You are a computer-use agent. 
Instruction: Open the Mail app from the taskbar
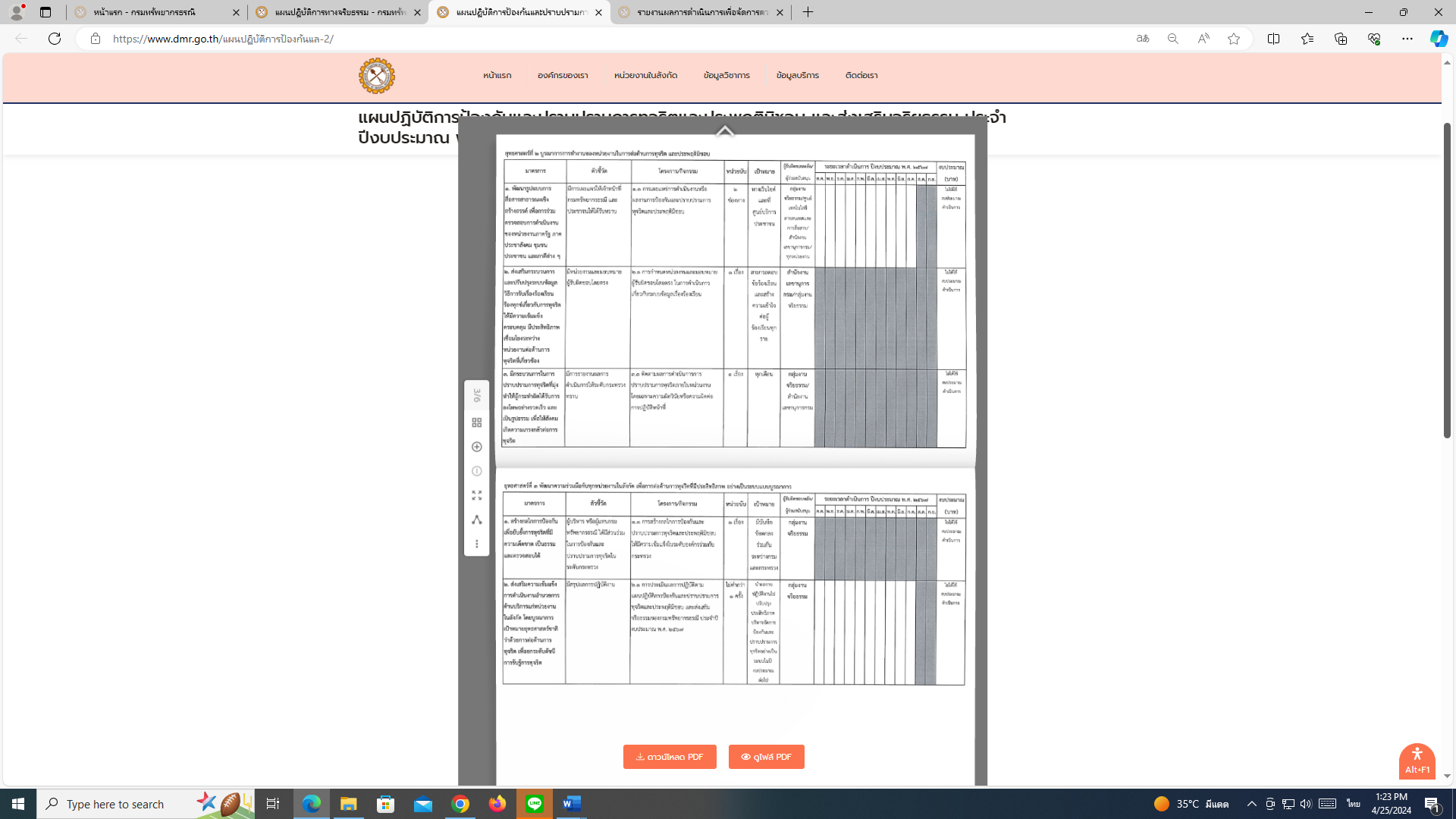423,804
